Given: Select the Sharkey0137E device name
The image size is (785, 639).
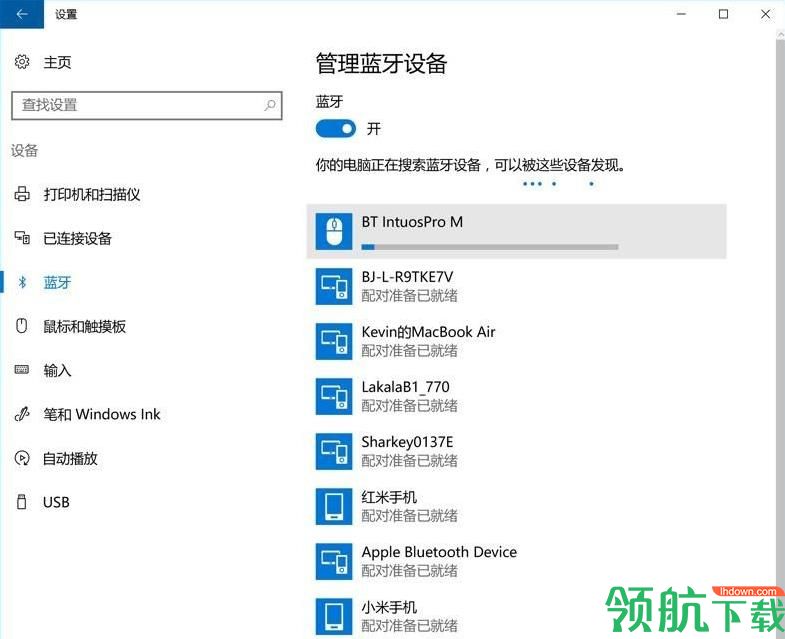Looking at the screenshot, I should 407,442.
